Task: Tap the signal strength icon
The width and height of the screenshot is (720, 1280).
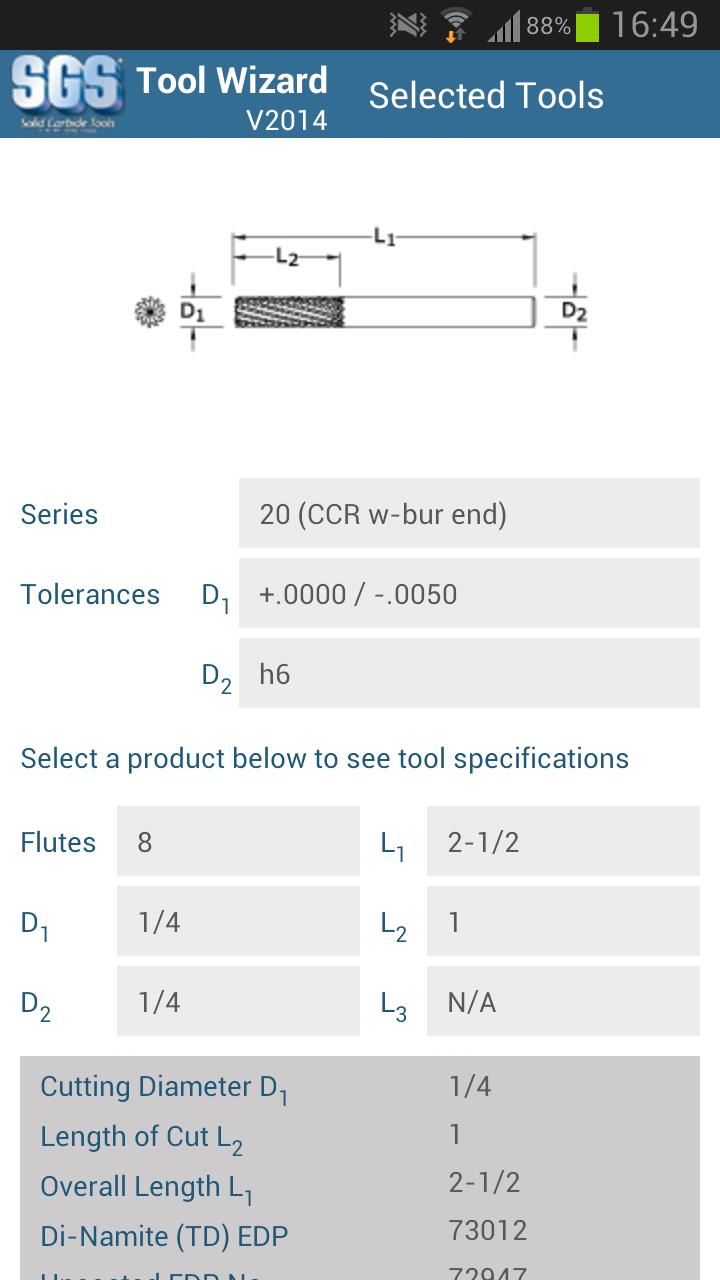Action: pos(504,26)
